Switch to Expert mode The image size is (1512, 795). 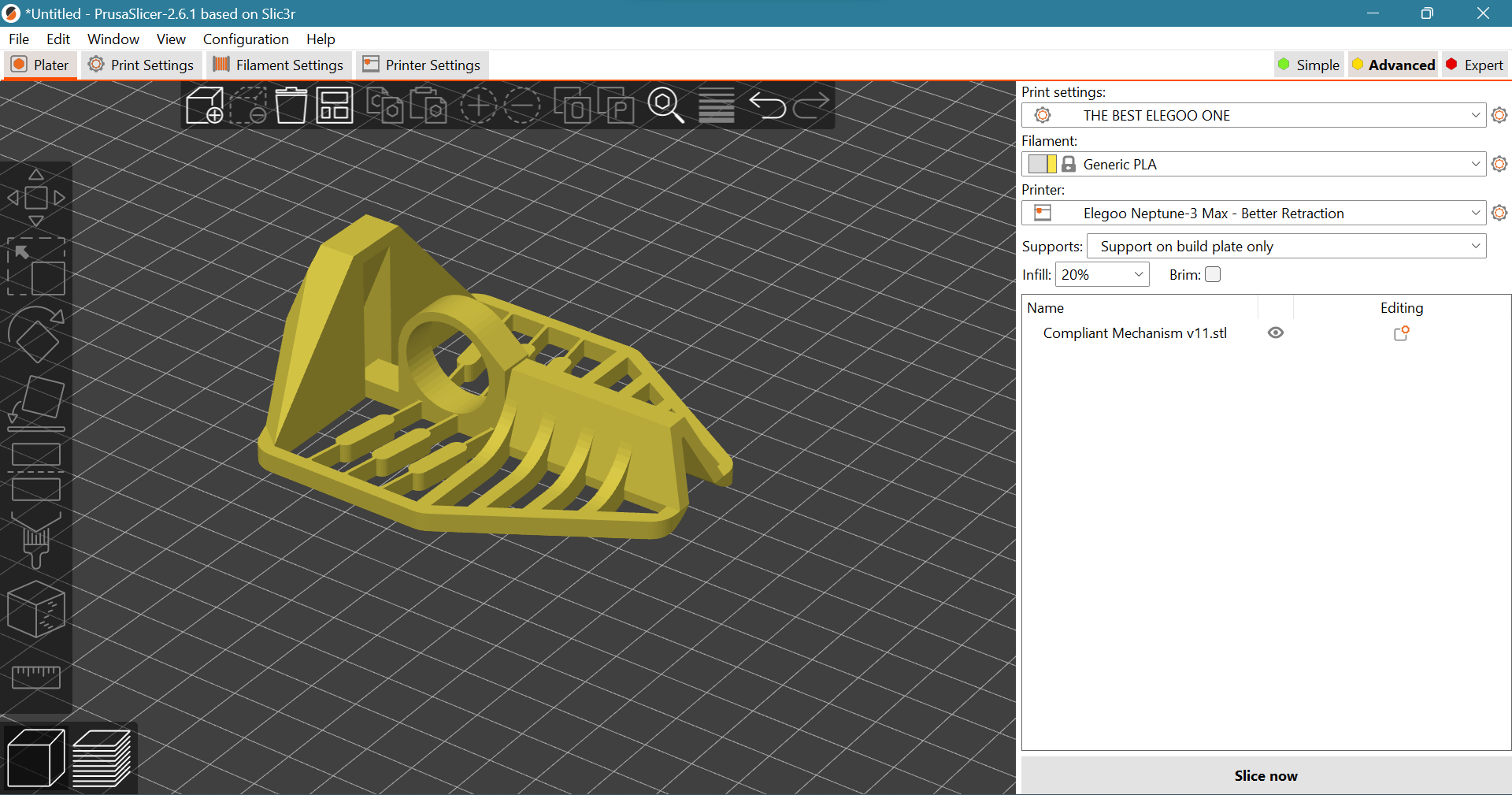(x=1474, y=65)
